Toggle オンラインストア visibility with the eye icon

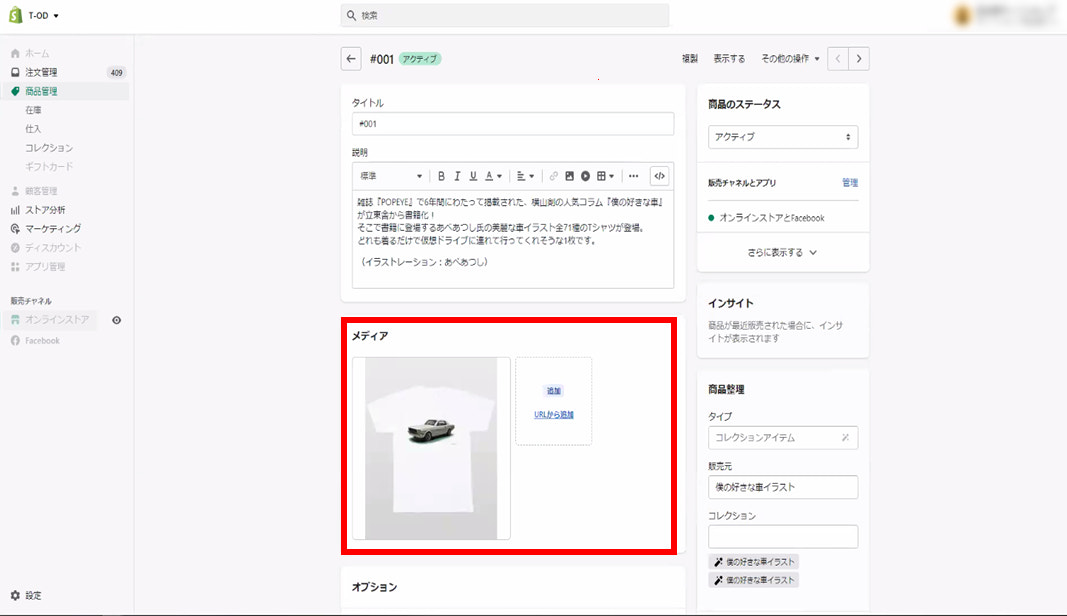[x=118, y=320]
